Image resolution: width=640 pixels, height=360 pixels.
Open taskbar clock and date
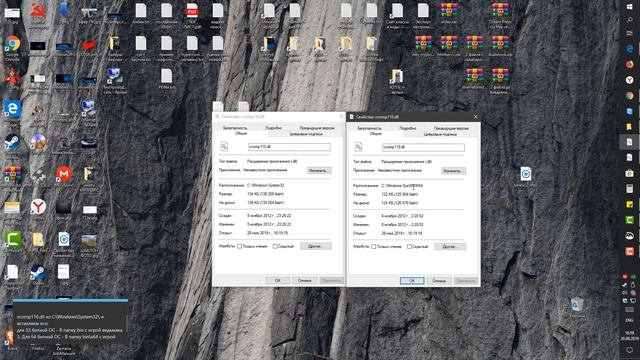[629, 336]
